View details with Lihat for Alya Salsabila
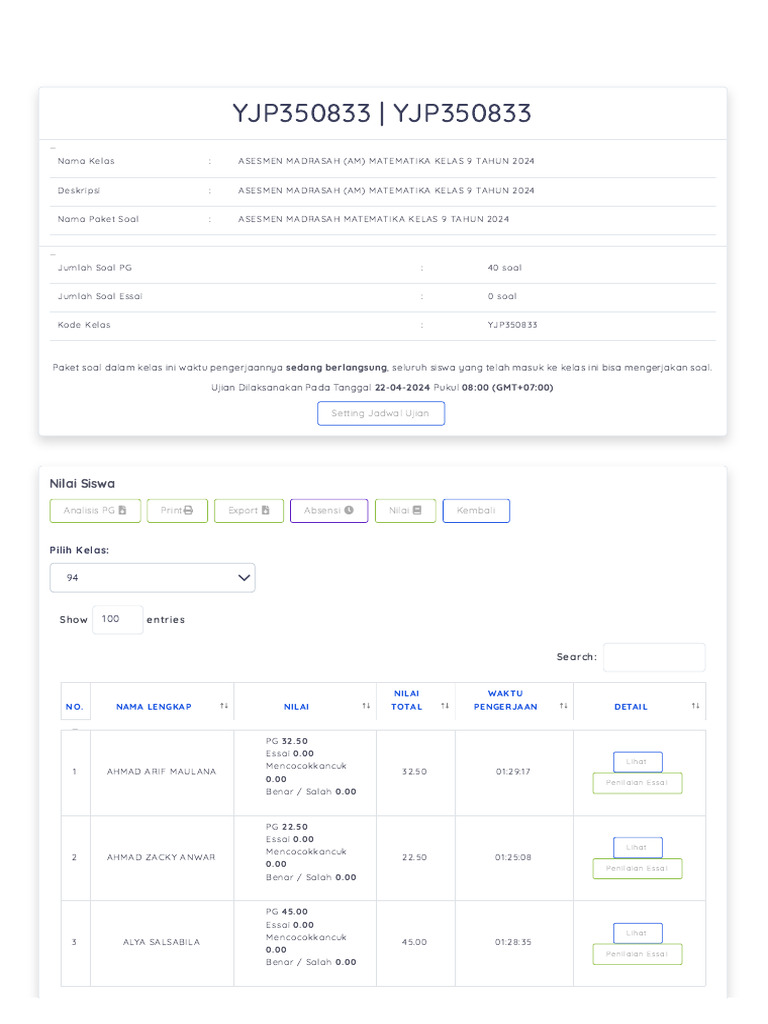 tap(637, 933)
